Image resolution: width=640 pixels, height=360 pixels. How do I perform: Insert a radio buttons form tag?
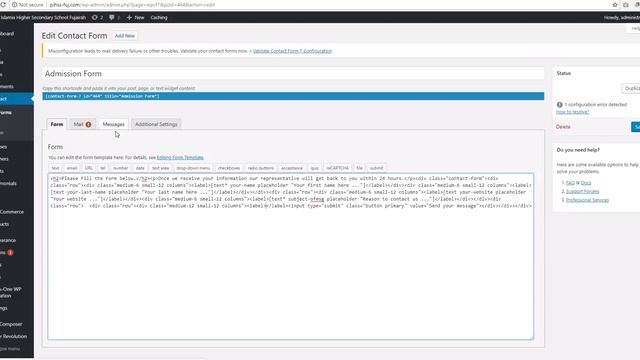coord(260,168)
